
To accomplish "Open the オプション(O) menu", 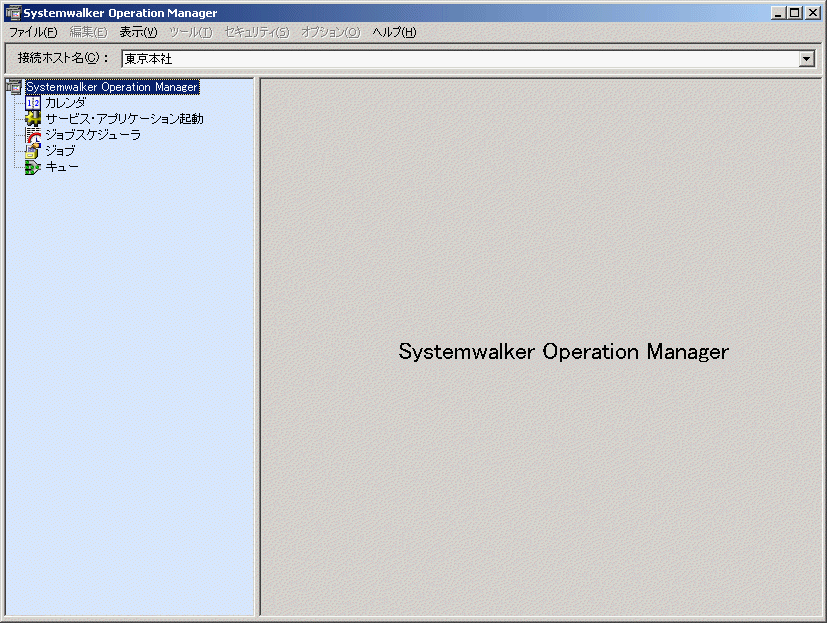I will 331,32.
